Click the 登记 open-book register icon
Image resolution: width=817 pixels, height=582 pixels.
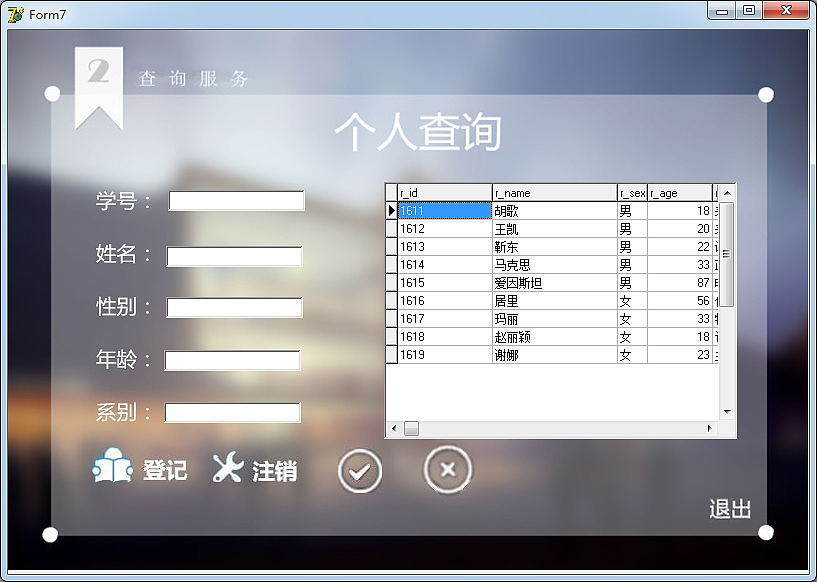110,468
